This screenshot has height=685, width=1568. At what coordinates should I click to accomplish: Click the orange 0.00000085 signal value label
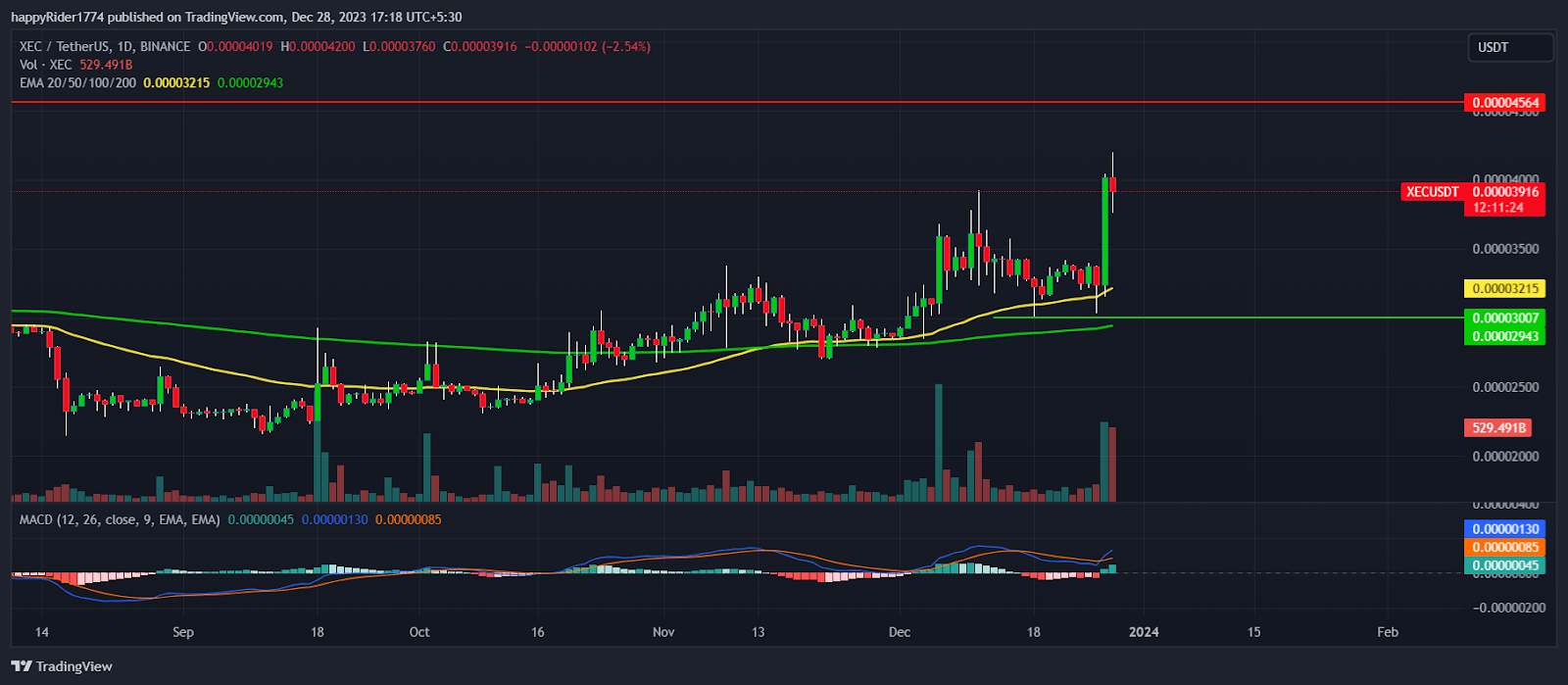1504,547
